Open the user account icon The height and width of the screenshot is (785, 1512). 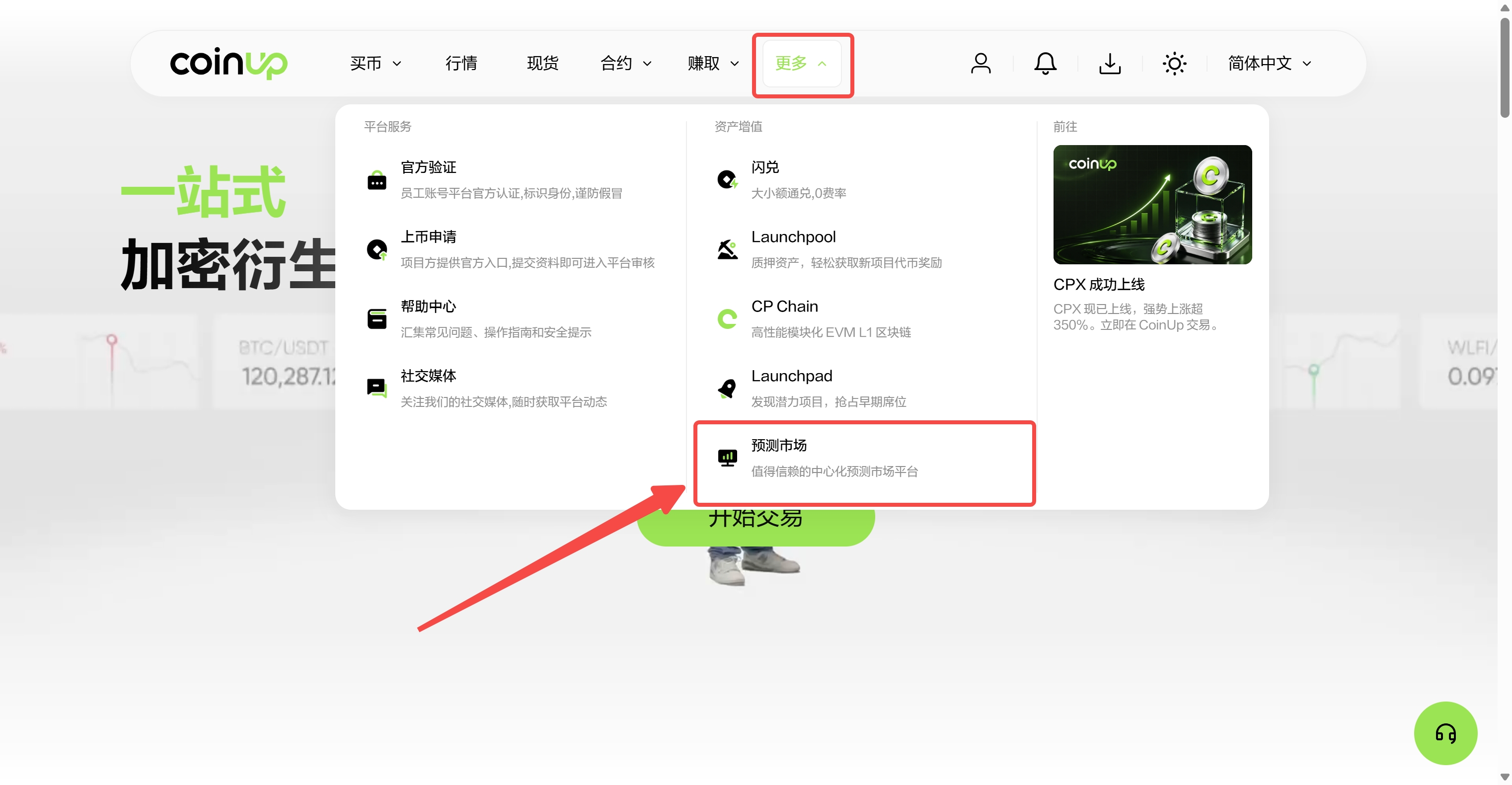point(980,64)
